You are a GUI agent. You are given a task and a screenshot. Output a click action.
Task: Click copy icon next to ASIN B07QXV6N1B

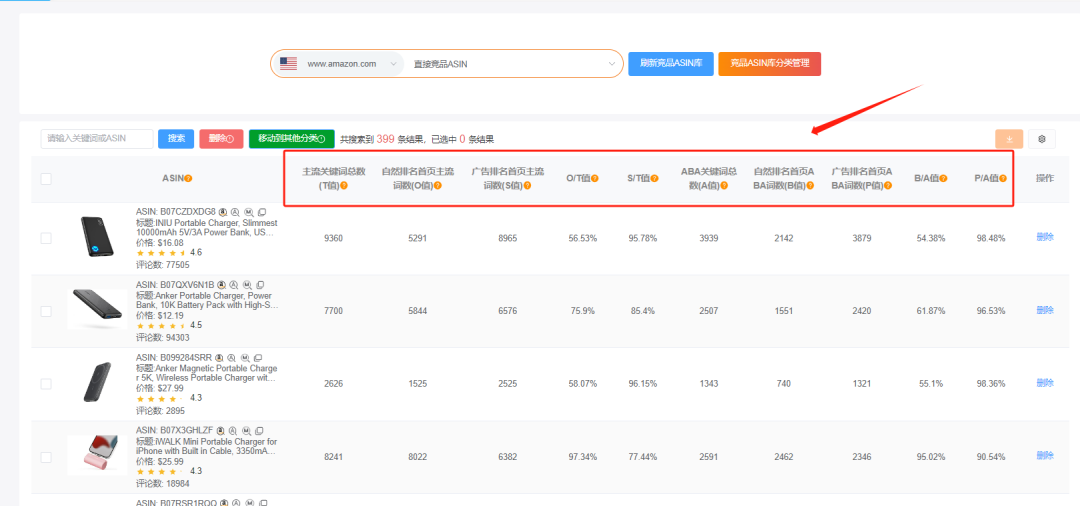tap(260, 284)
